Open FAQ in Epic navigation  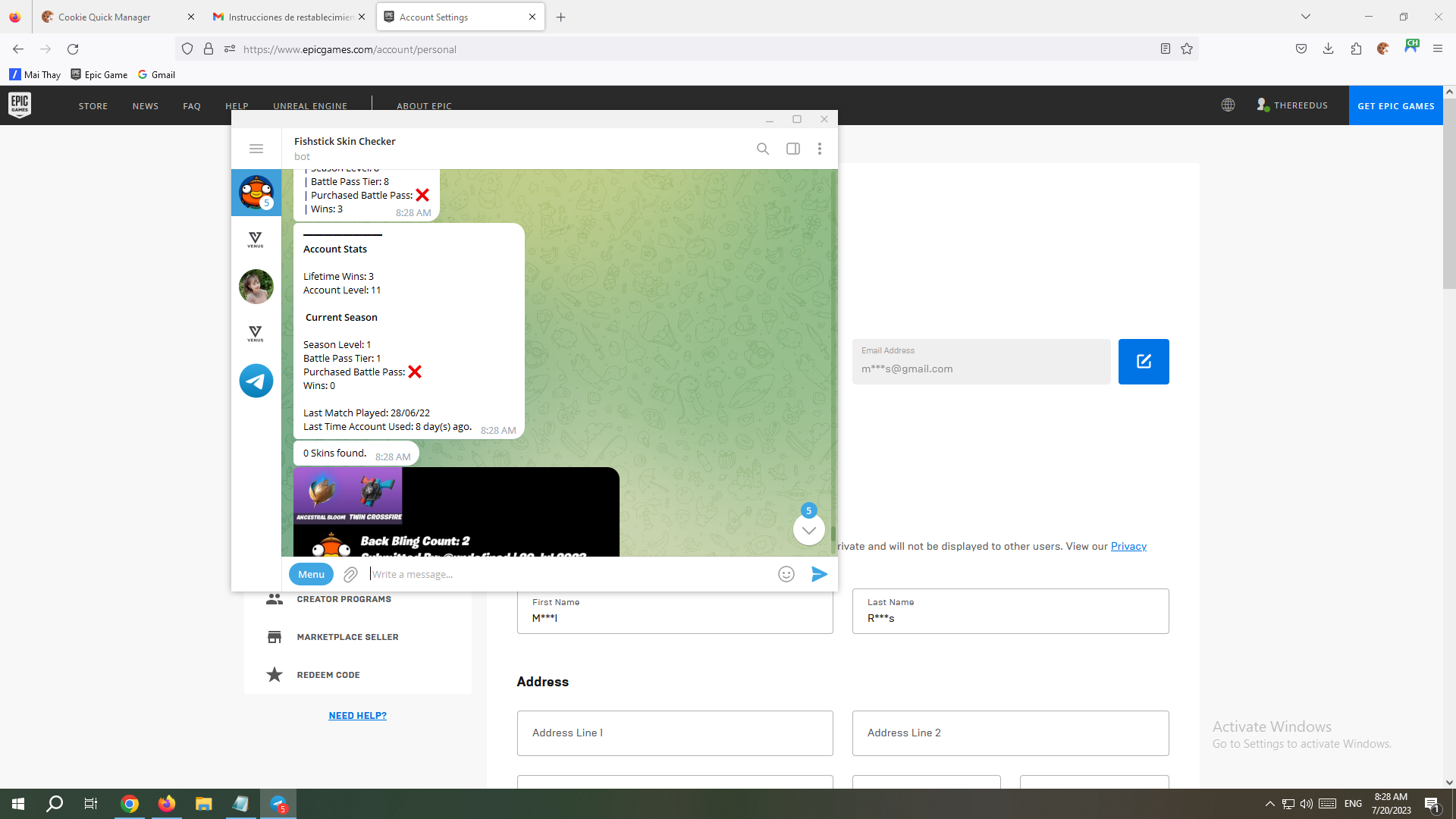coord(192,106)
